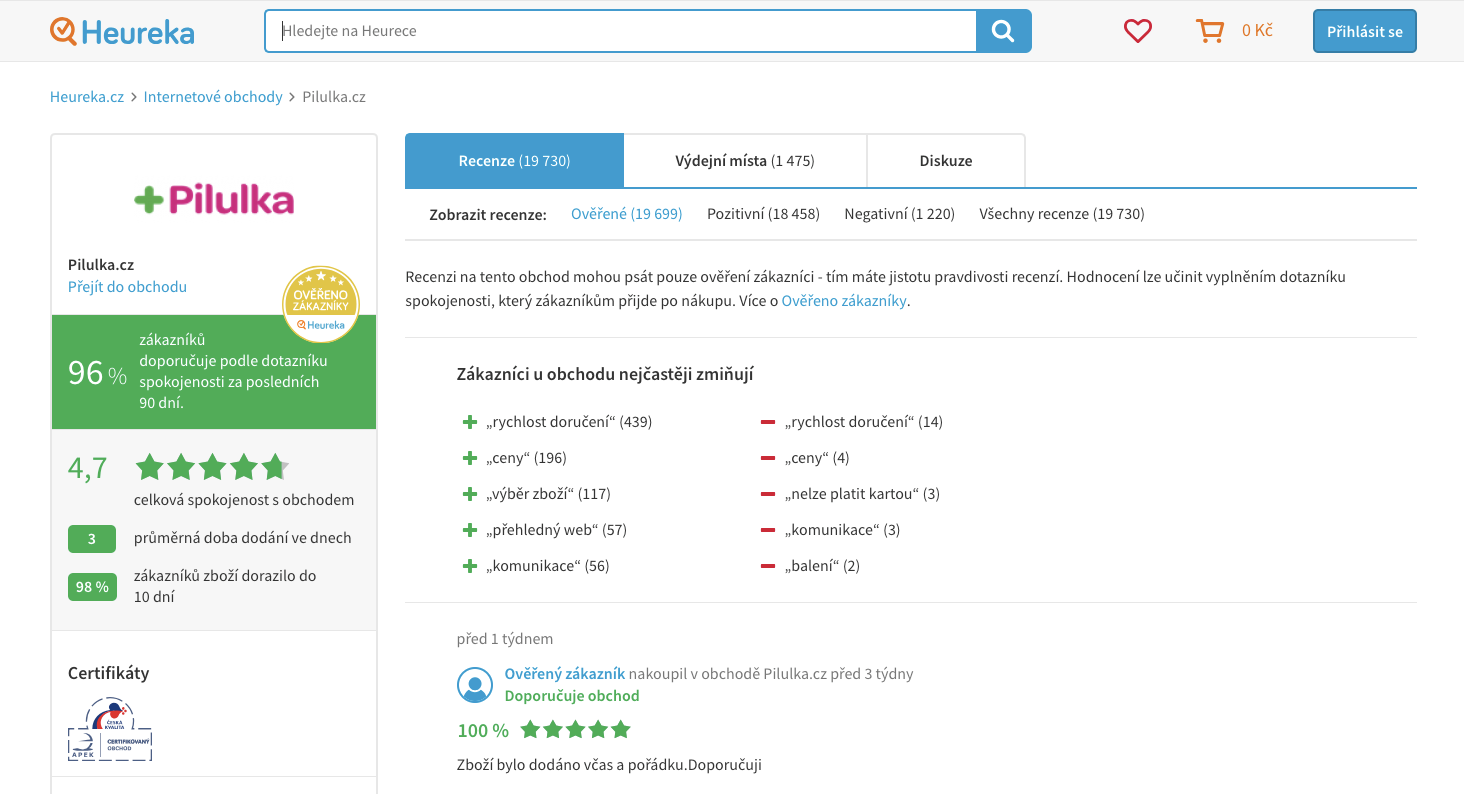Click the overall star rating next to 4,7
Viewport: 1464px width, 794px height.
tap(212, 467)
